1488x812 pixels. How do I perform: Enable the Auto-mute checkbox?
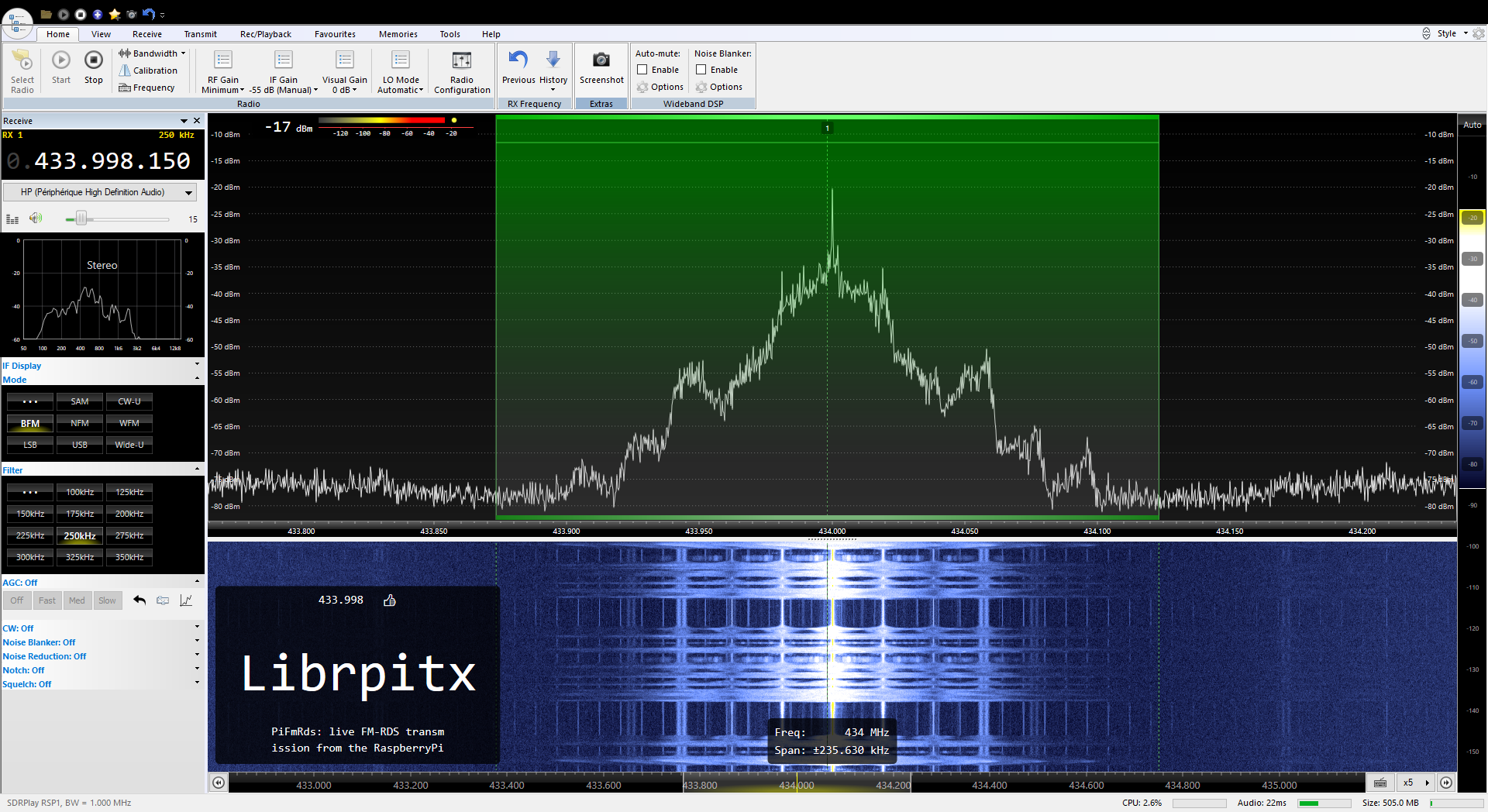642,70
